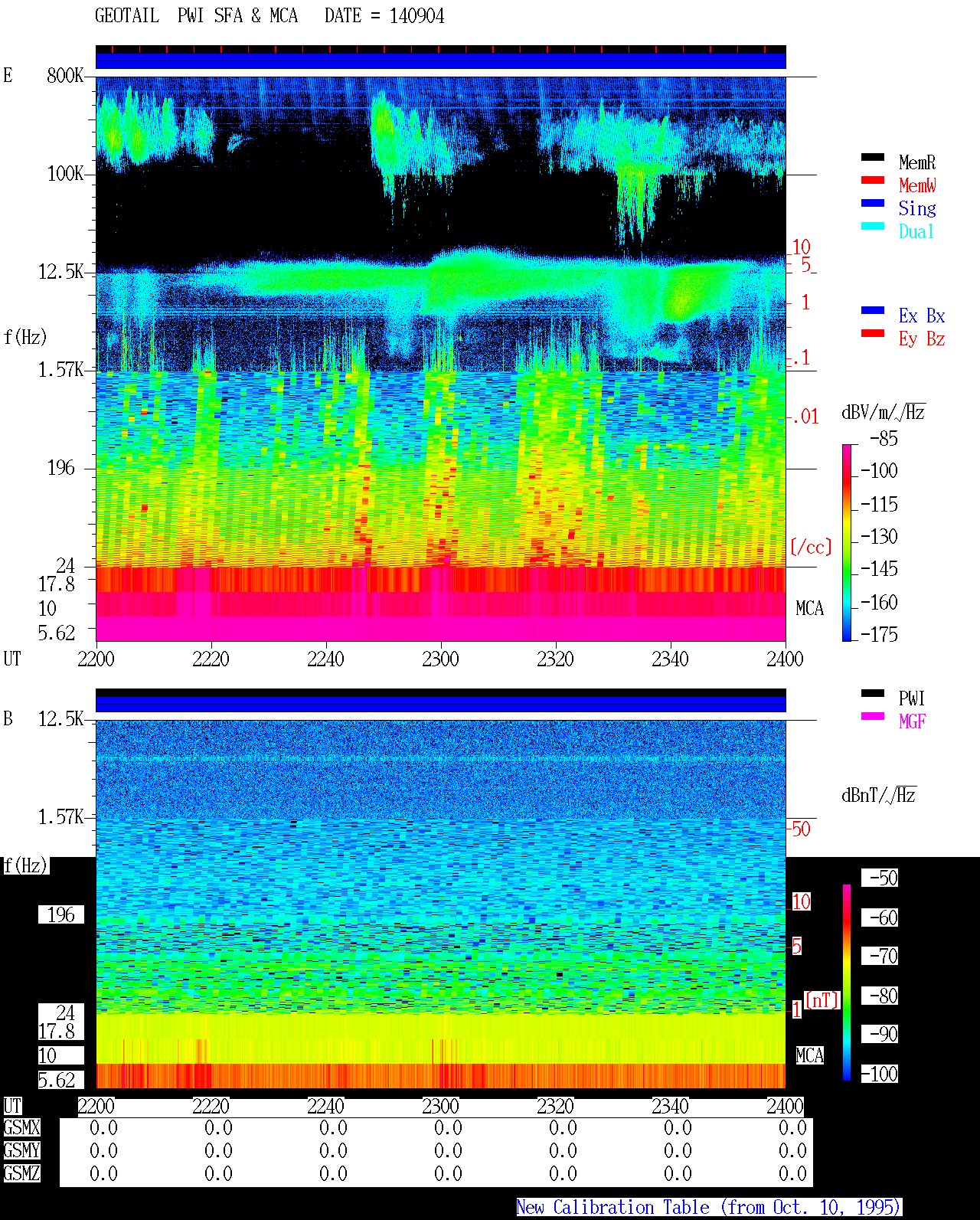Click the red Ey Bz legend swatch
The width and height of the screenshot is (980, 1220).
[873, 333]
